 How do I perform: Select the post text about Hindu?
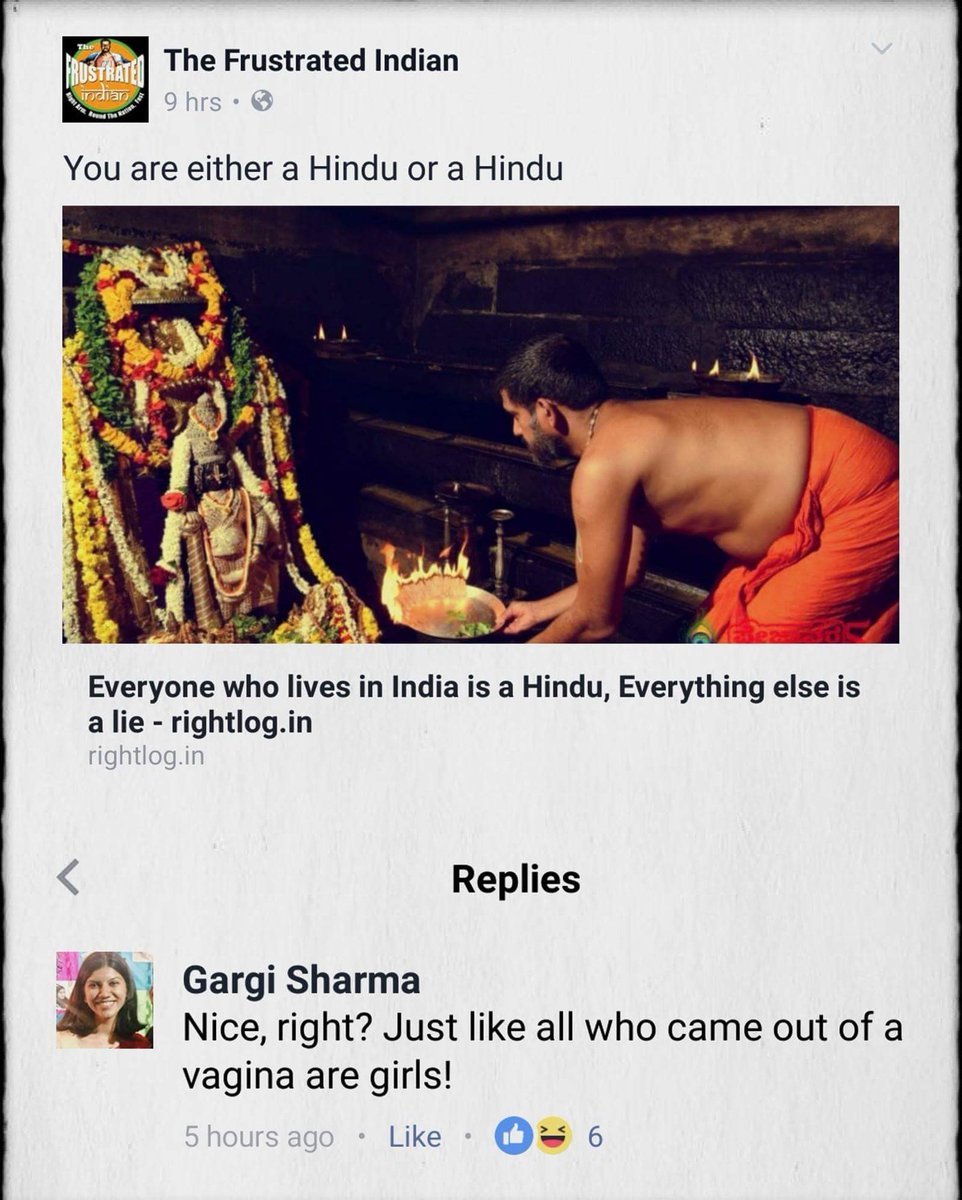[313, 168]
